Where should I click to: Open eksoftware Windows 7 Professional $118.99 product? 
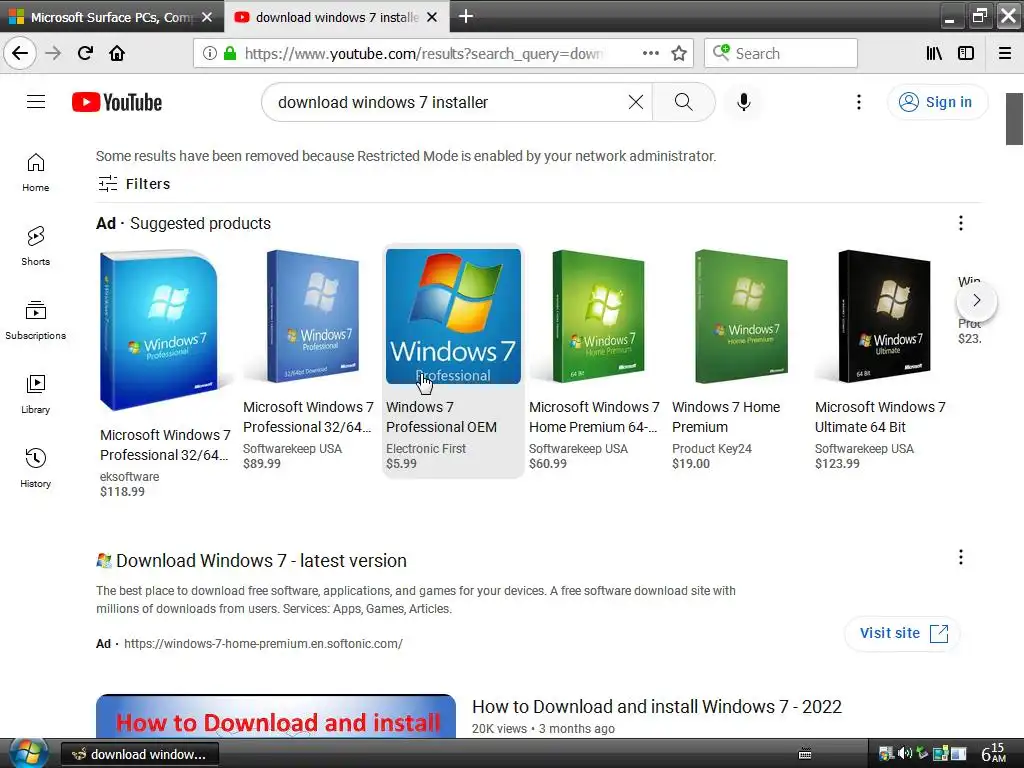click(x=165, y=374)
